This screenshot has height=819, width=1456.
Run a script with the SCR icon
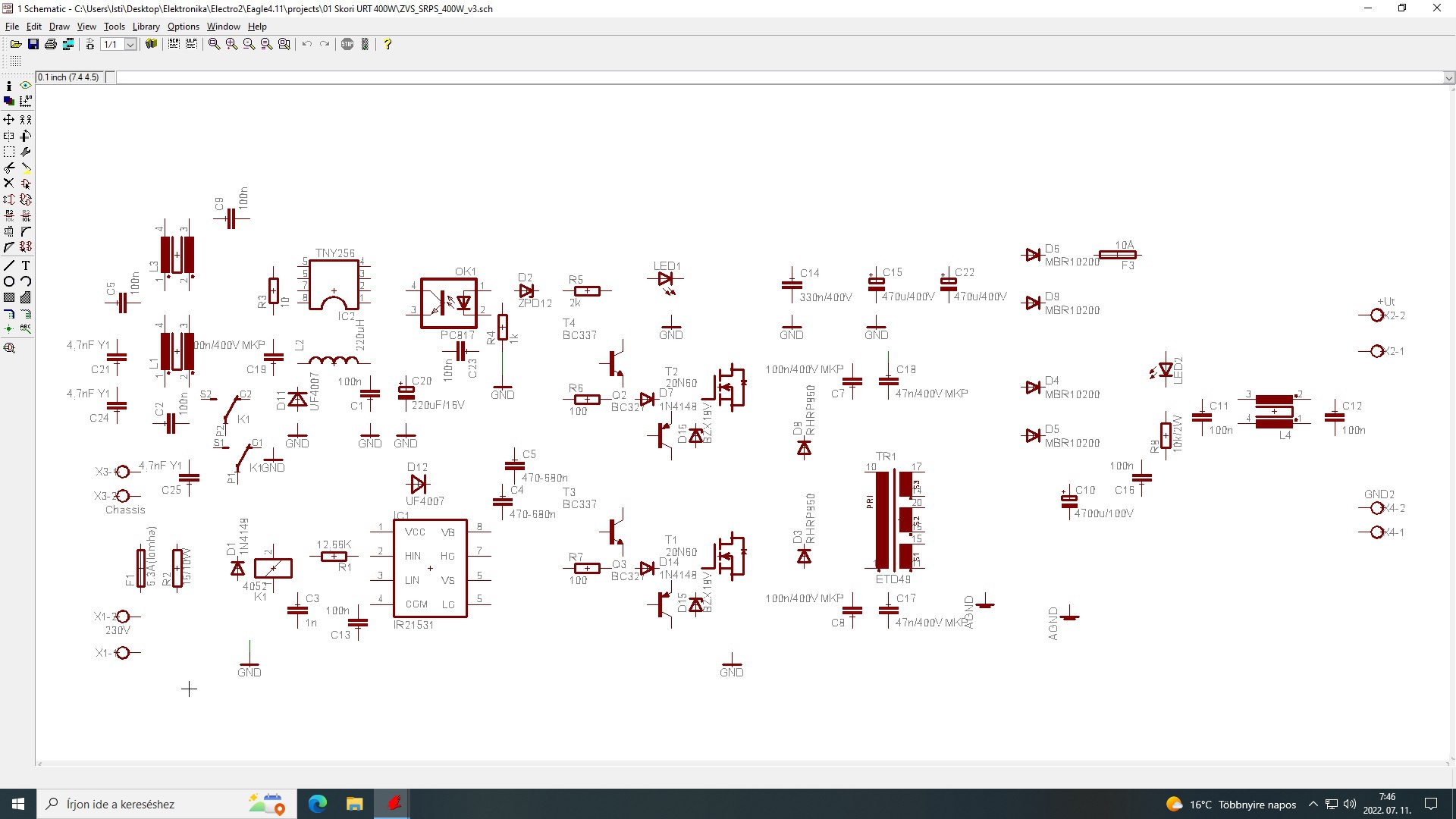coord(174,44)
